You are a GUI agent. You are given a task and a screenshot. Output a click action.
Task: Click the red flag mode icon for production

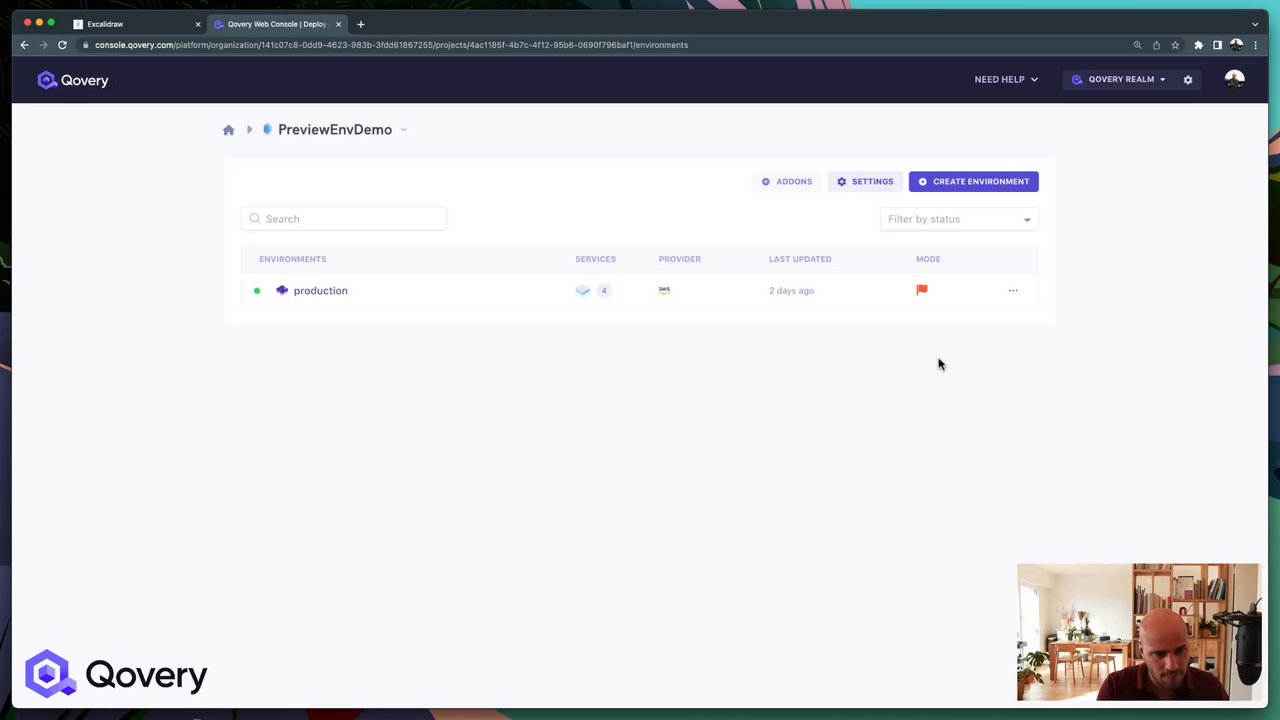[x=922, y=290]
